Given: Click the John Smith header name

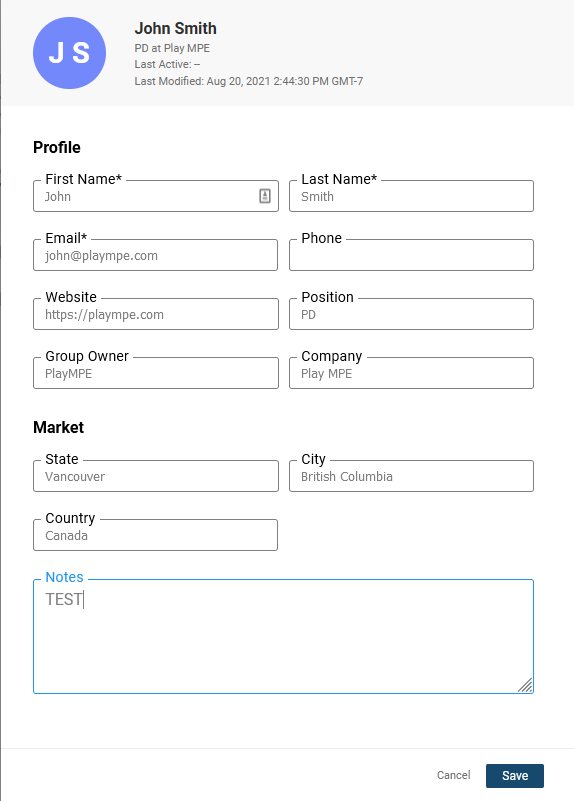Looking at the screenshot, I should click(x=175, y=28).
